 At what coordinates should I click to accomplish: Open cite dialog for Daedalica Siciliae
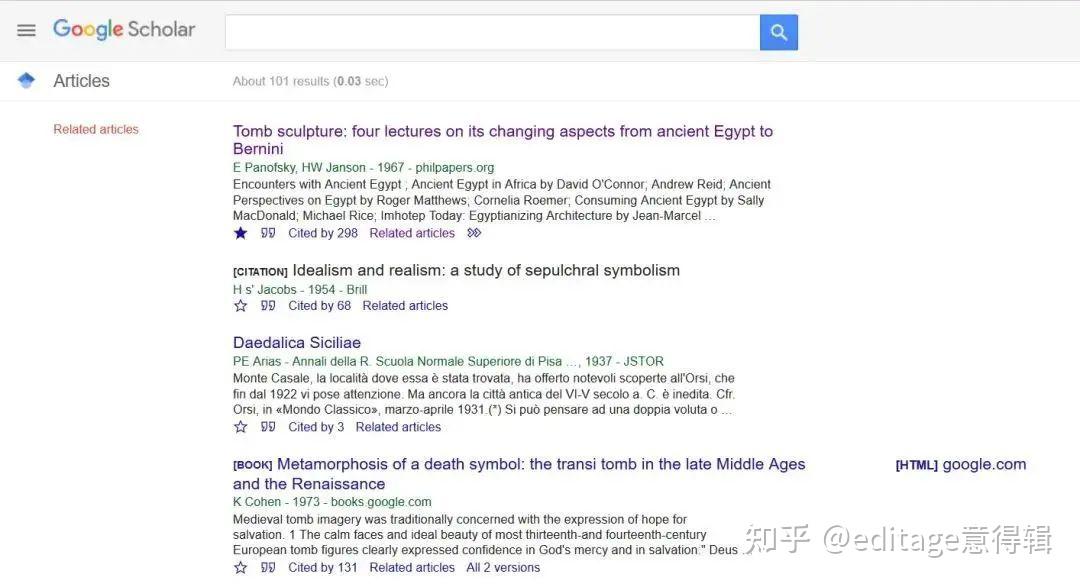click(x=268, y=427)
